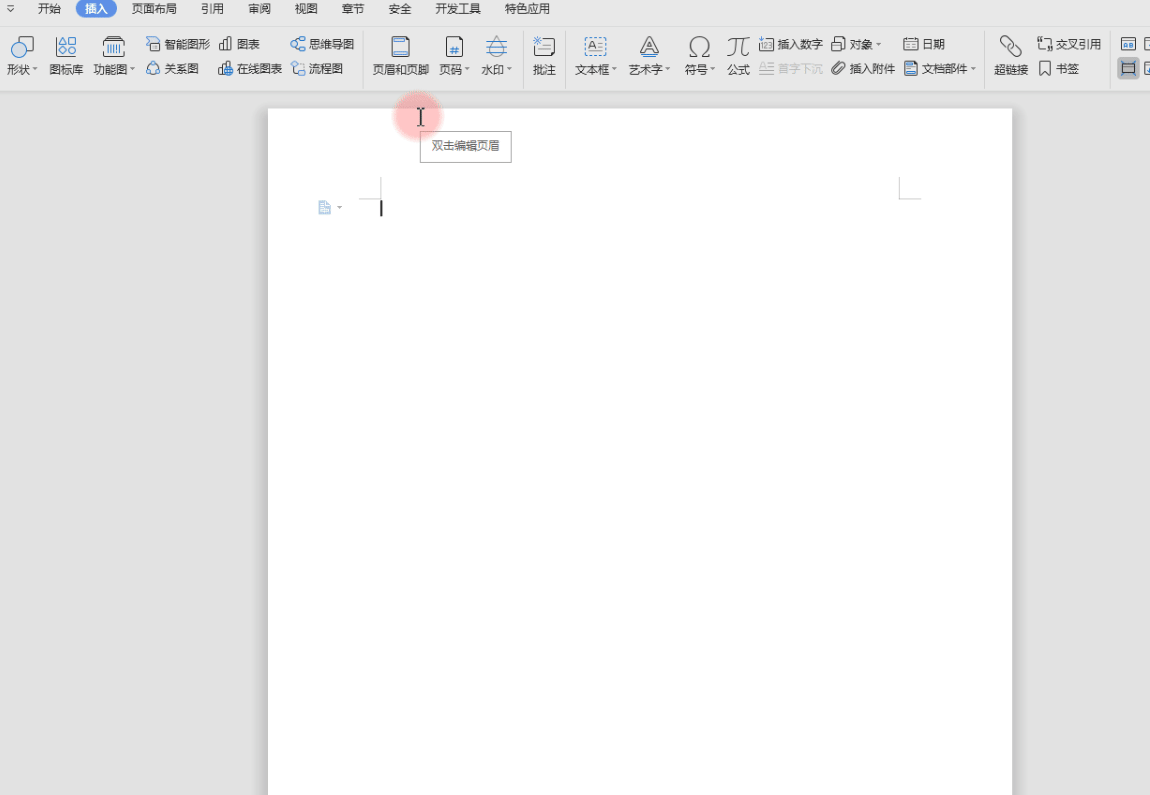
Task: Click the 日期 date button
Action: point(924,44)
